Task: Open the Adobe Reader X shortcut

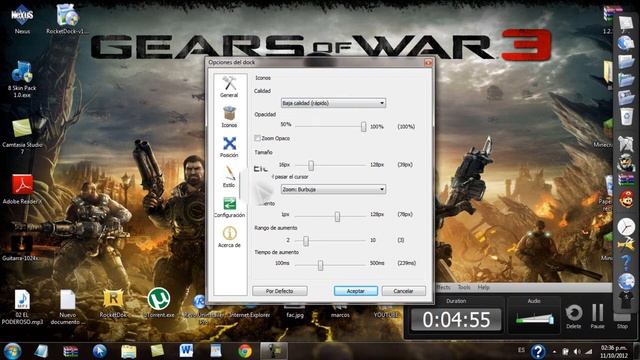Action: (22, 189)
